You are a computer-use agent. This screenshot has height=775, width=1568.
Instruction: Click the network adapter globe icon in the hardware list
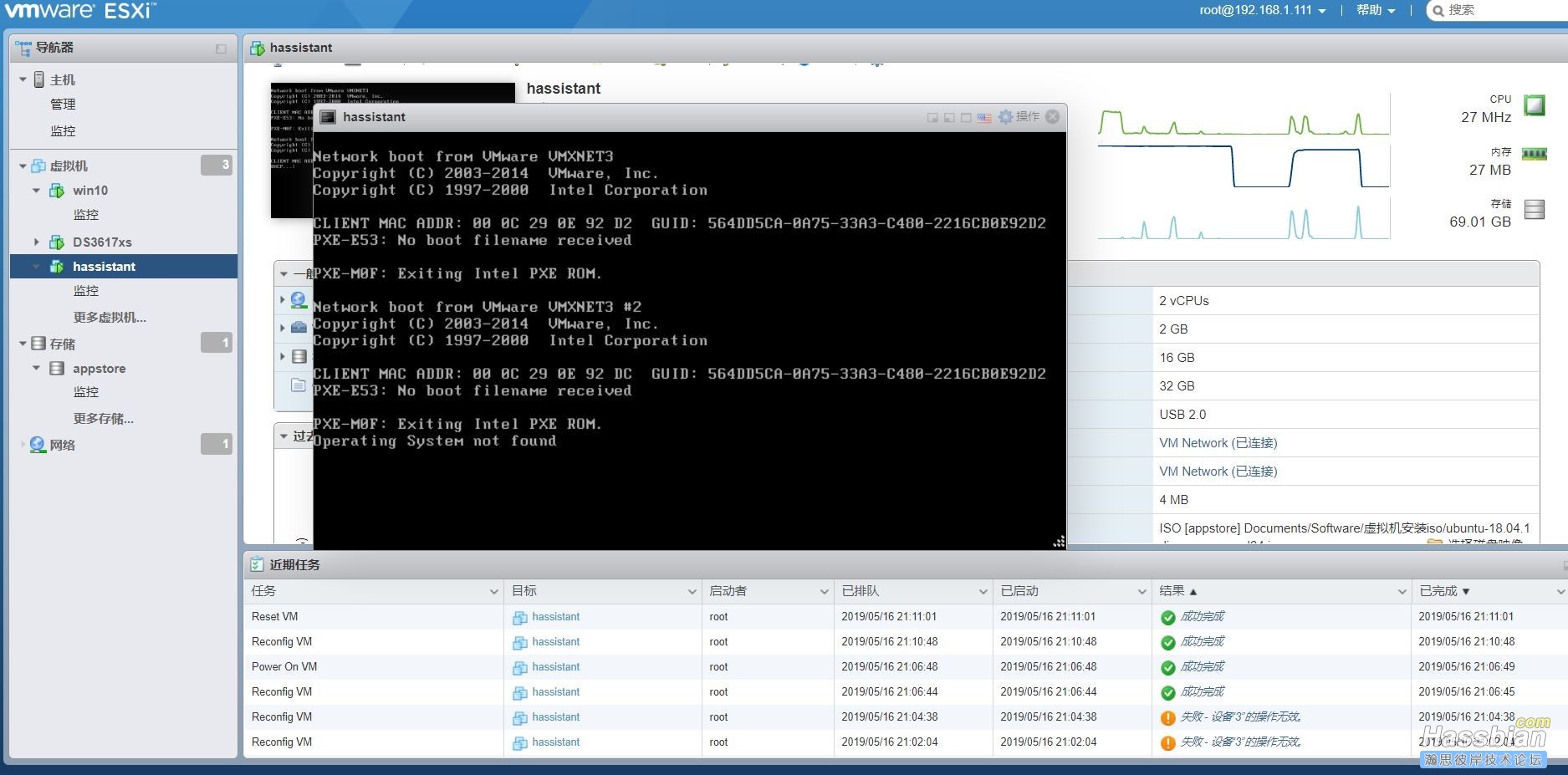point(299,300)
